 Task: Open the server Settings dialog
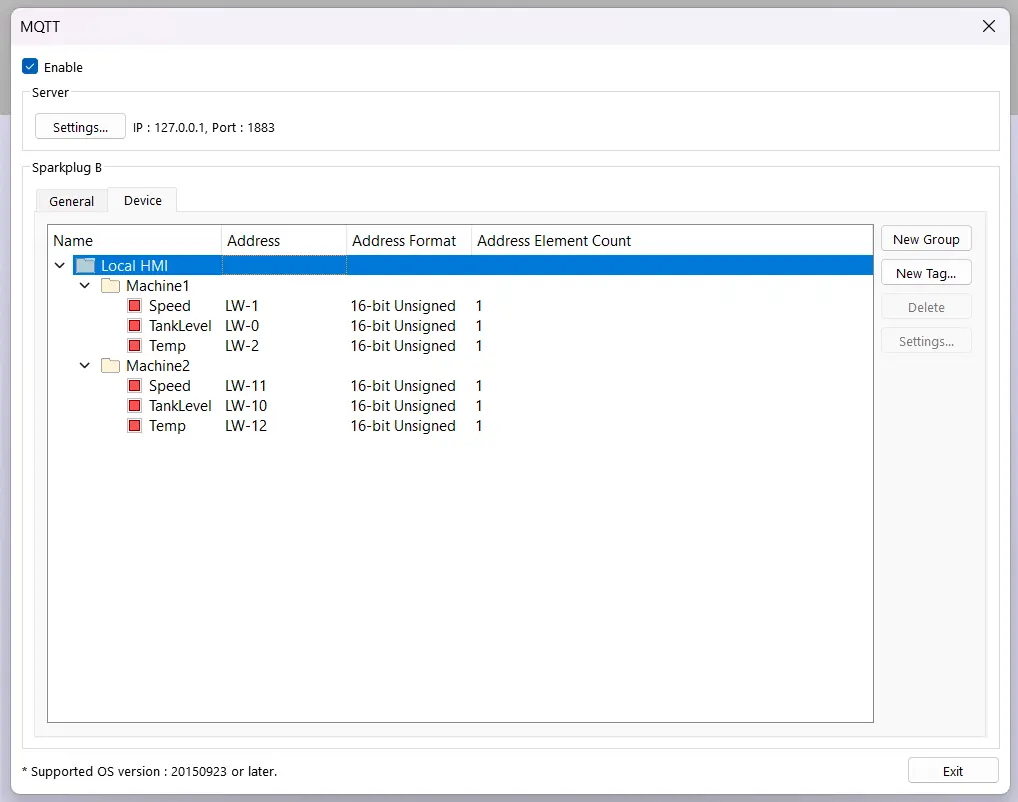coord(80,126)
